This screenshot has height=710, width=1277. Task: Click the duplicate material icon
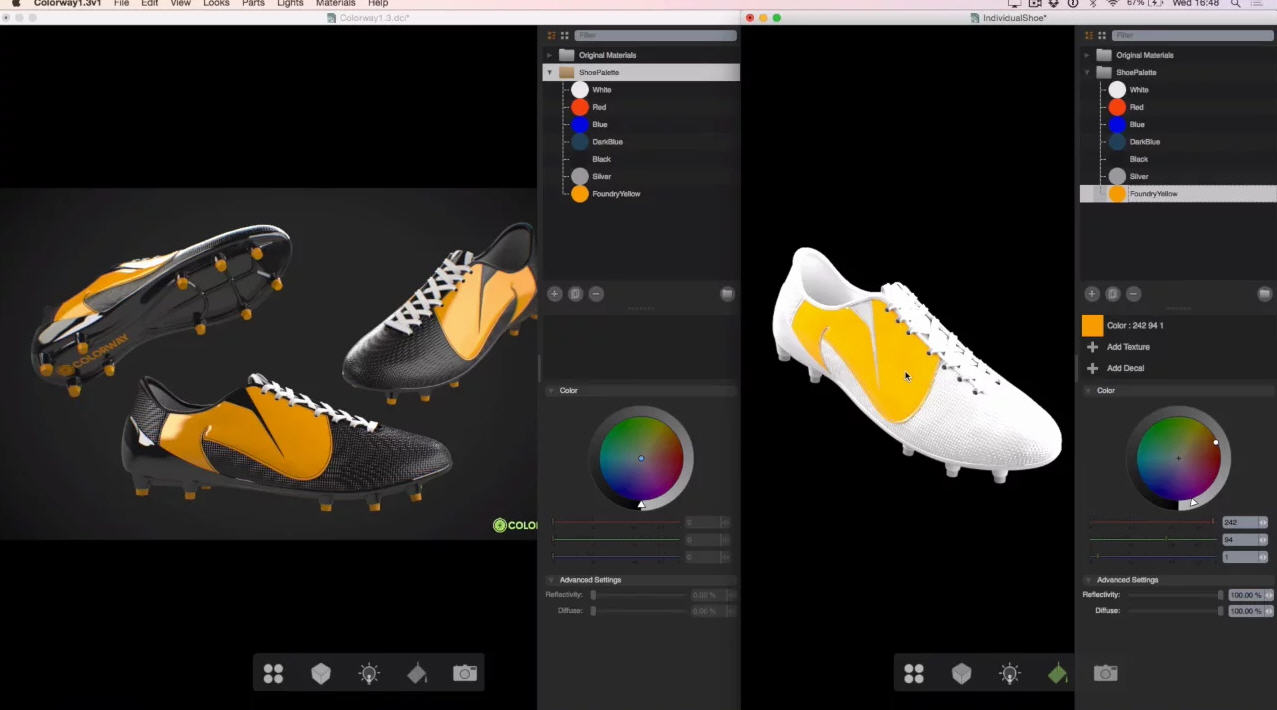pos(575,293)
